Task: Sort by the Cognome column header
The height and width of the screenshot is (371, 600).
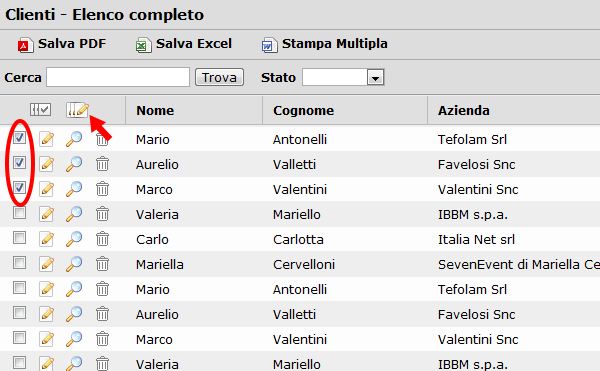Action: pyautogui.click(x=303, y=111)
